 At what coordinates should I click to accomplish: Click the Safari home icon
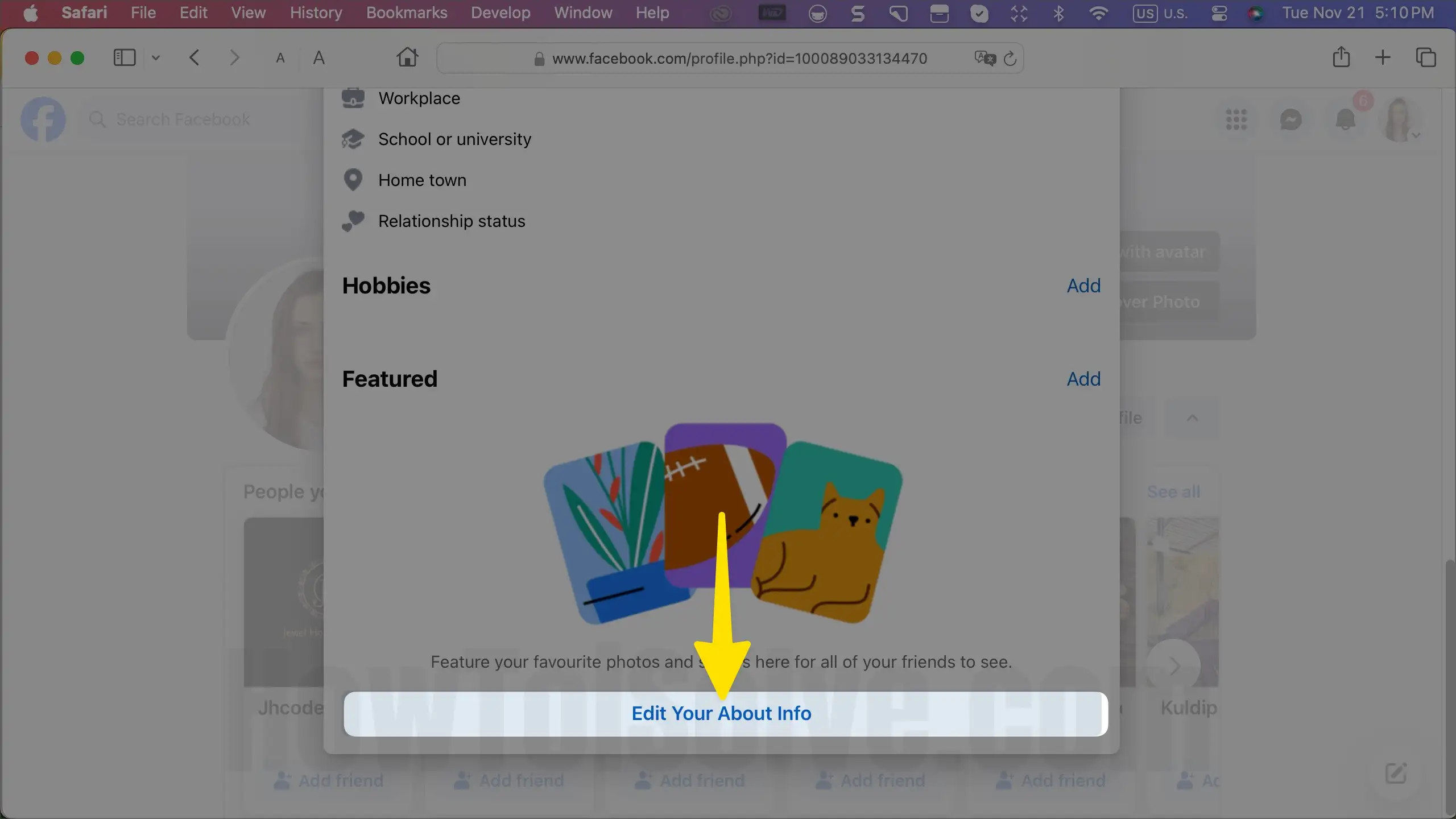point(407,57)
